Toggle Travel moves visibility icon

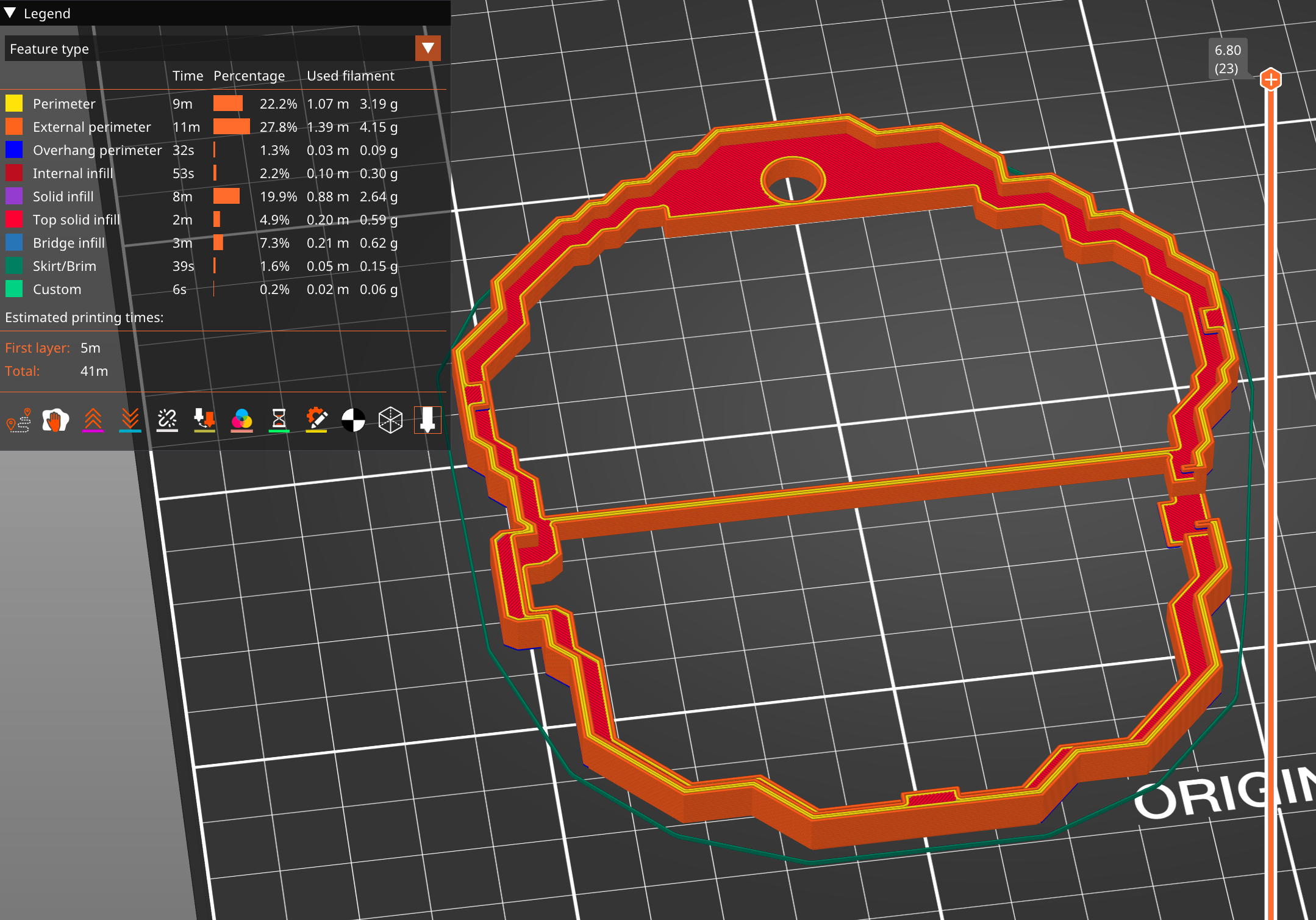tap(18, 420)
